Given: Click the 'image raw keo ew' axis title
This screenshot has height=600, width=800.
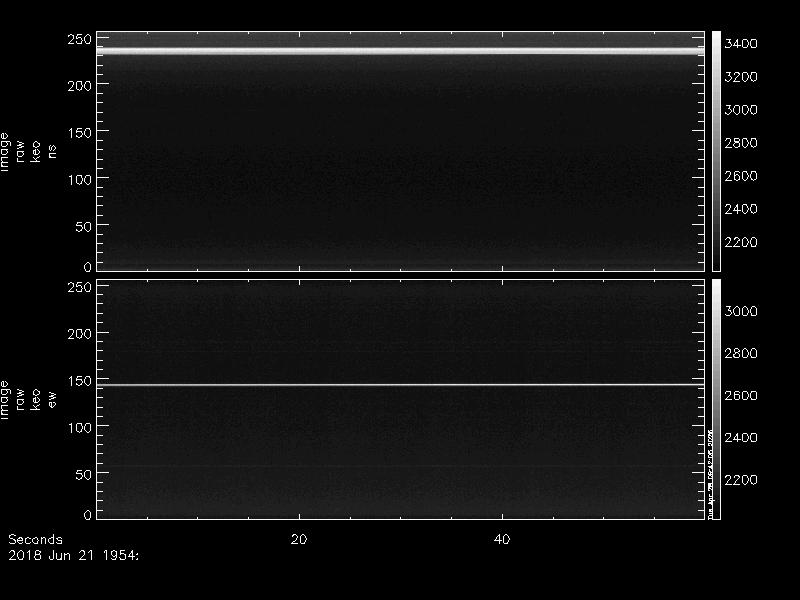Looking at the screenshot, I should pos(28,399).
